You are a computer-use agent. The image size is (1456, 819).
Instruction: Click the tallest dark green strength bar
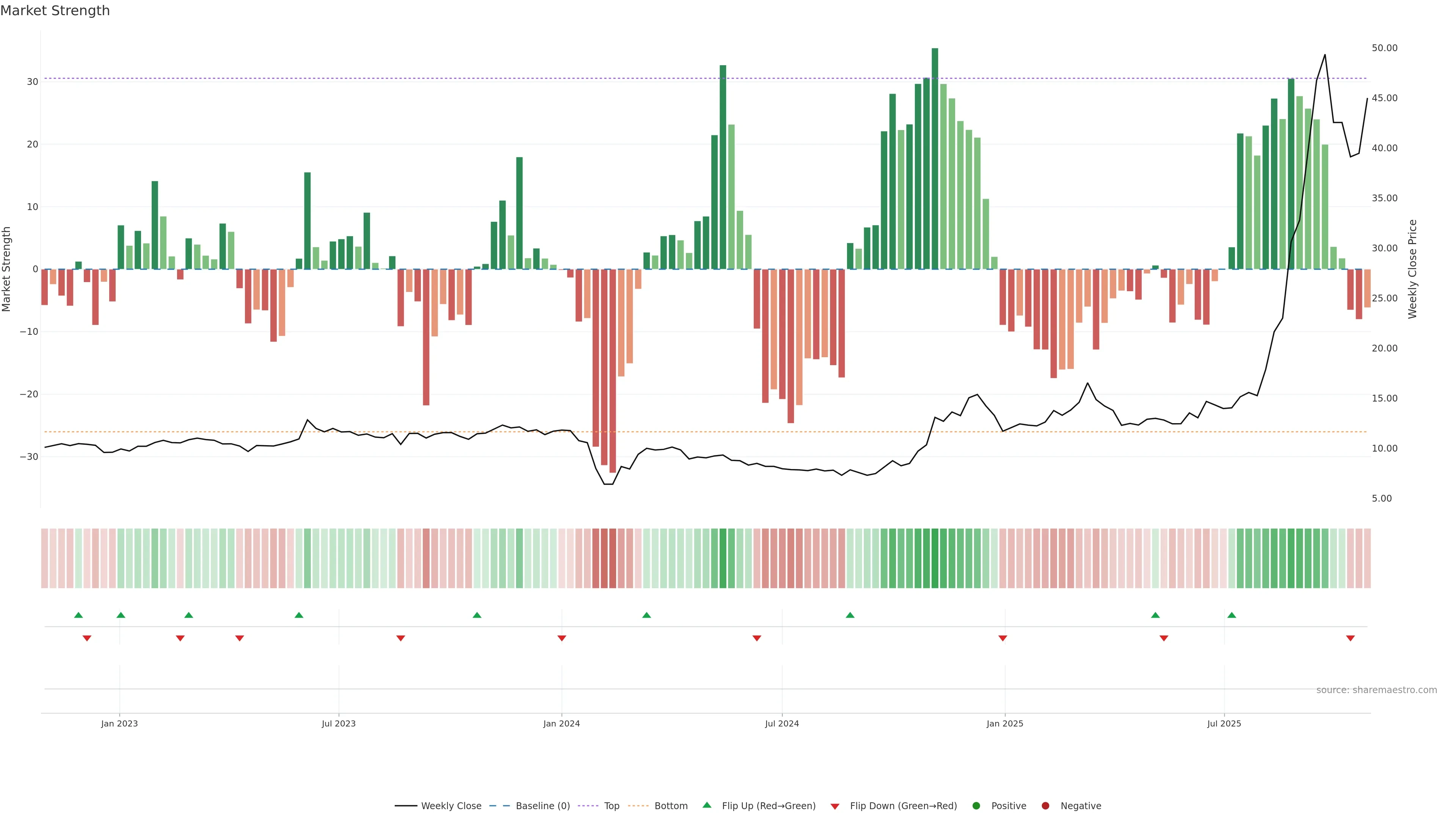click(x=935, y=158)
